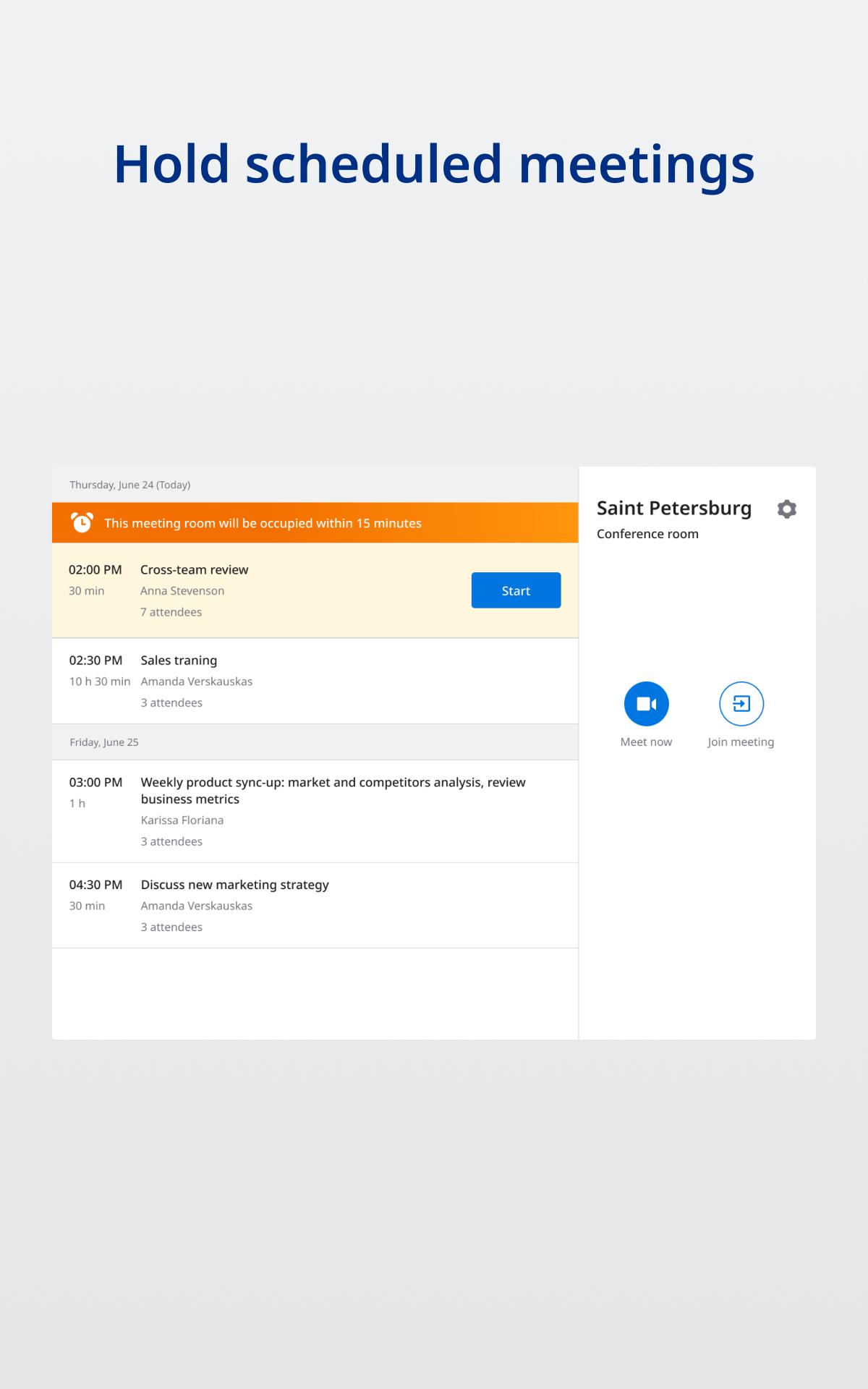Click the 03:00 PM time label
The width and height of the screenshot is (868, 1389).
pos(95,783)
